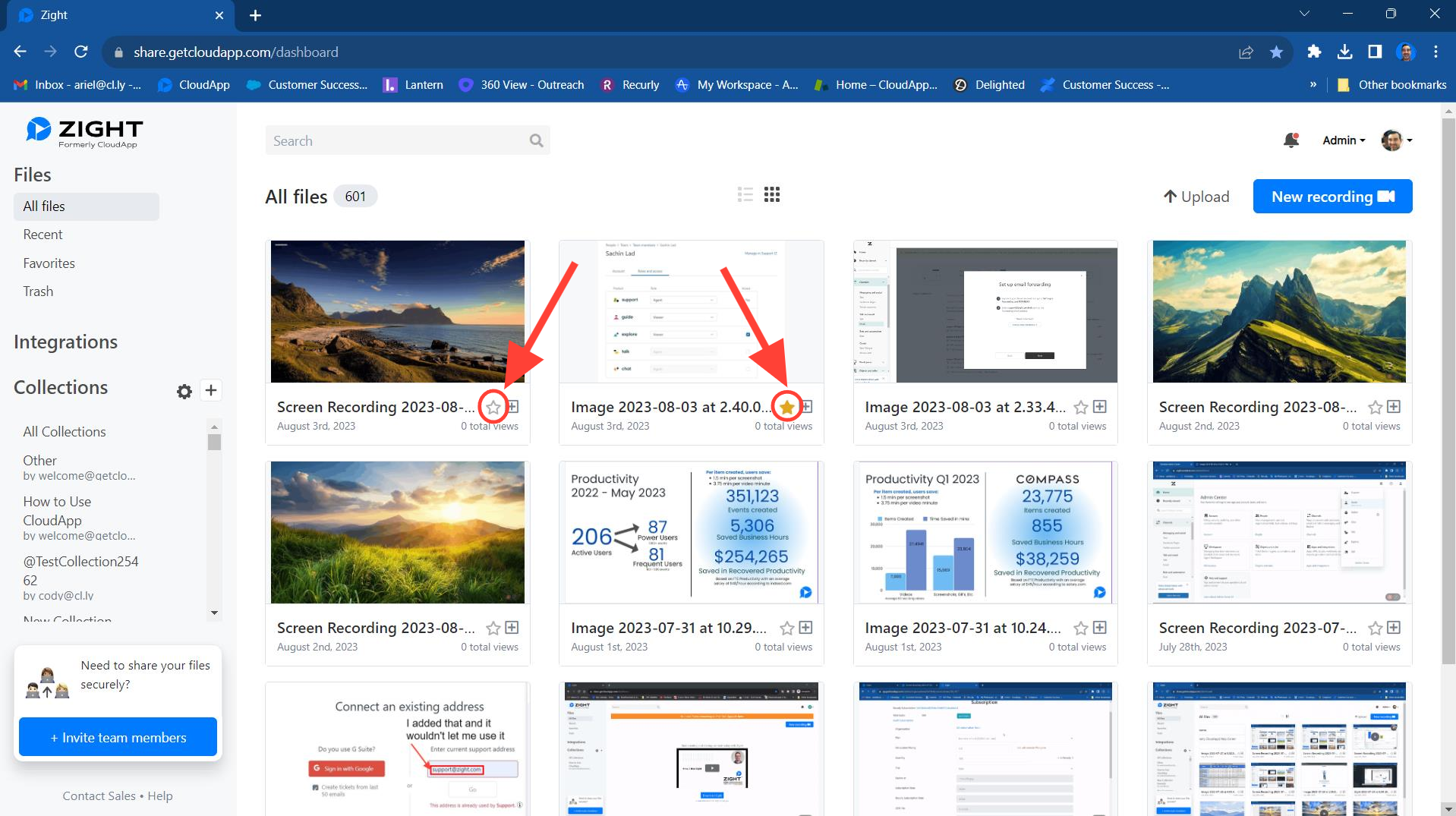Unfavorite Image 2023-08-03 at 2.40.0
The image size is (1456, 816).
pos(787,408)
